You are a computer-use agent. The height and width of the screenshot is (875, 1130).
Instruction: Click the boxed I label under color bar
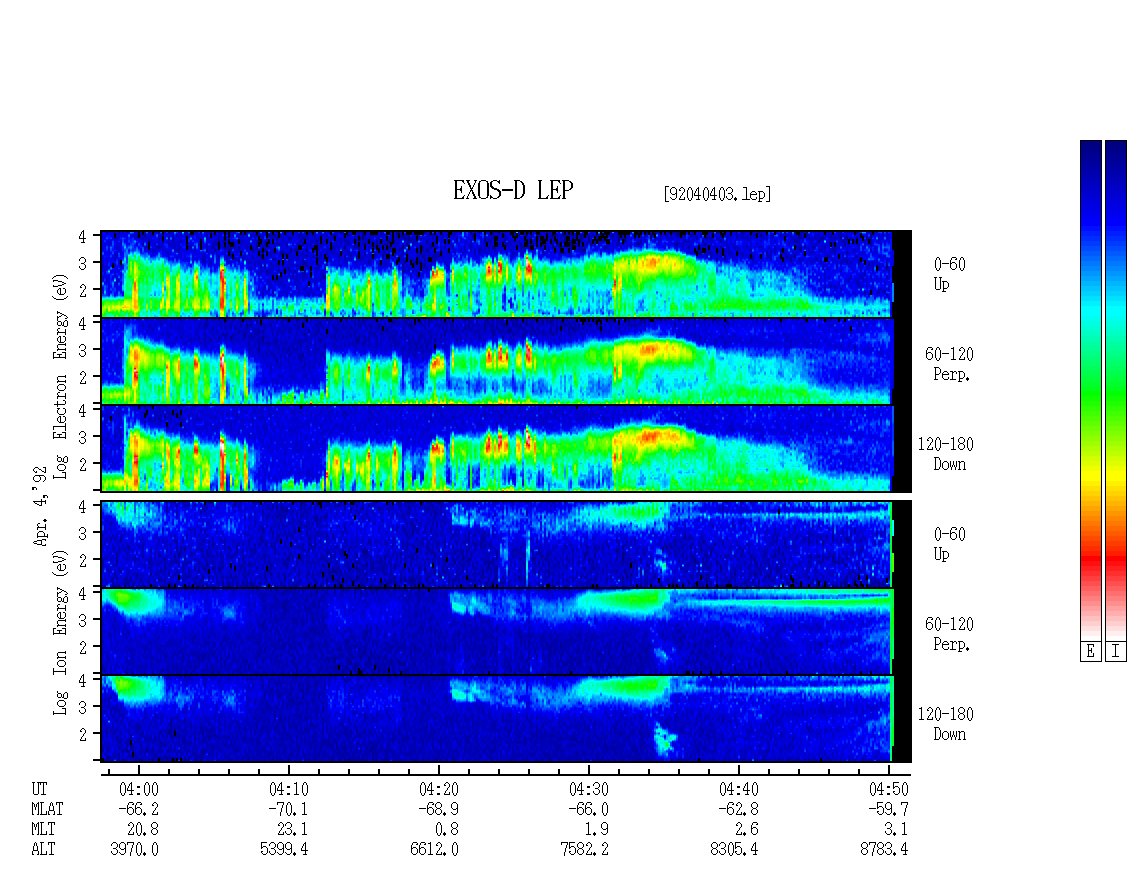click(x=1116, y=652)
